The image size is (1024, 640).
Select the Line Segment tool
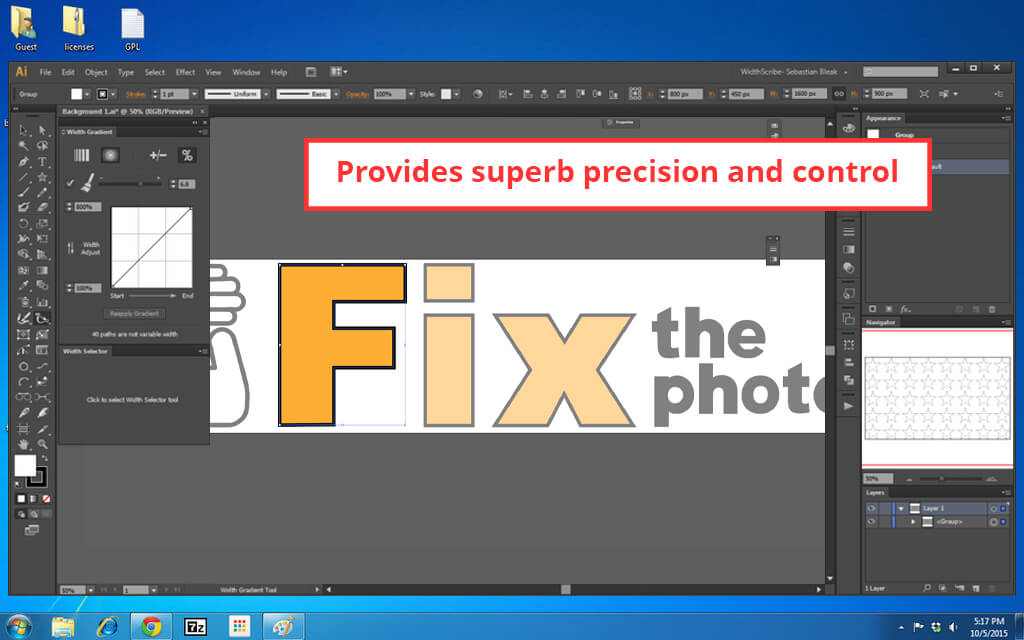coord(24,177)
